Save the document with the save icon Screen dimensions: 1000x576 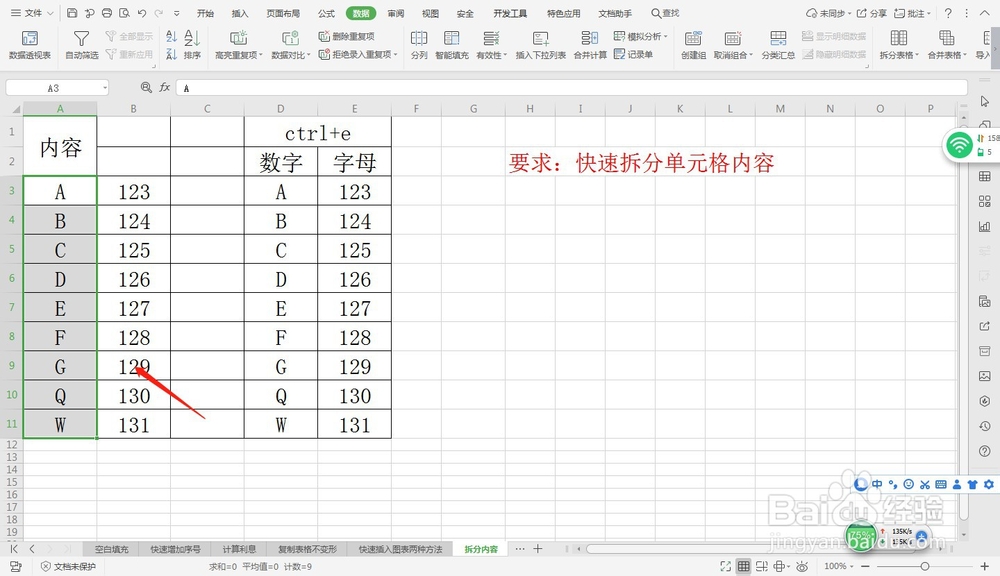[x=72, y=13]
